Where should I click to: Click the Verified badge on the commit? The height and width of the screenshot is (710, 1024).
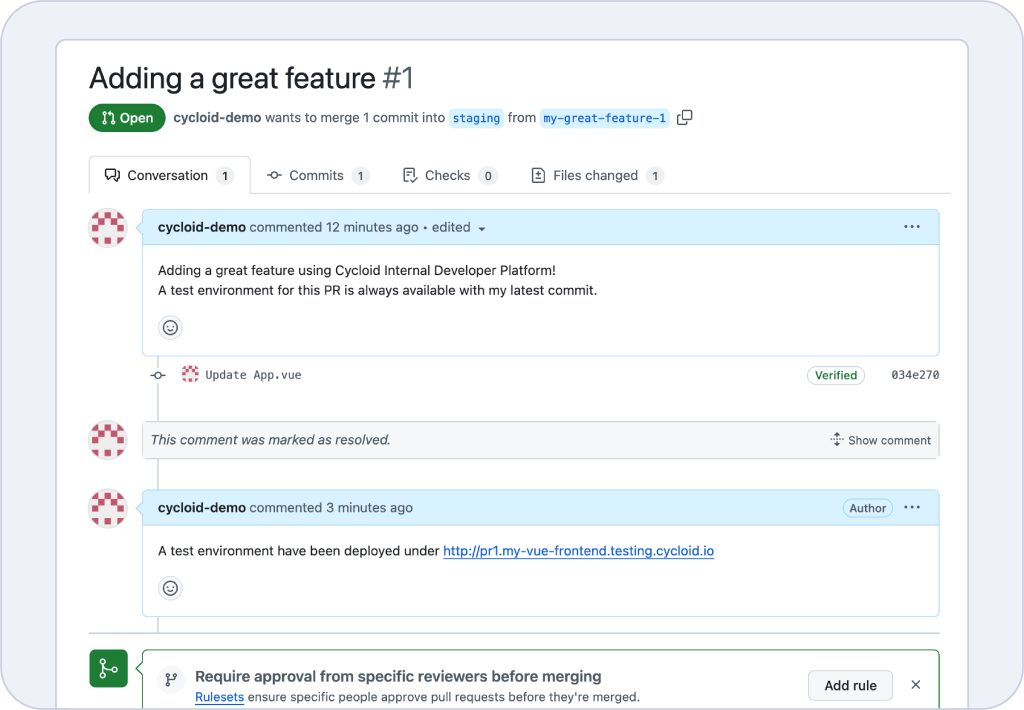pyautogui.click(x=836, y=375)
